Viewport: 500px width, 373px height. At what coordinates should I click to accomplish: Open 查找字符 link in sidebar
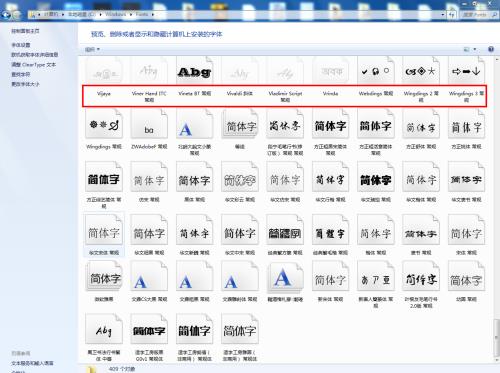(21, 74)
